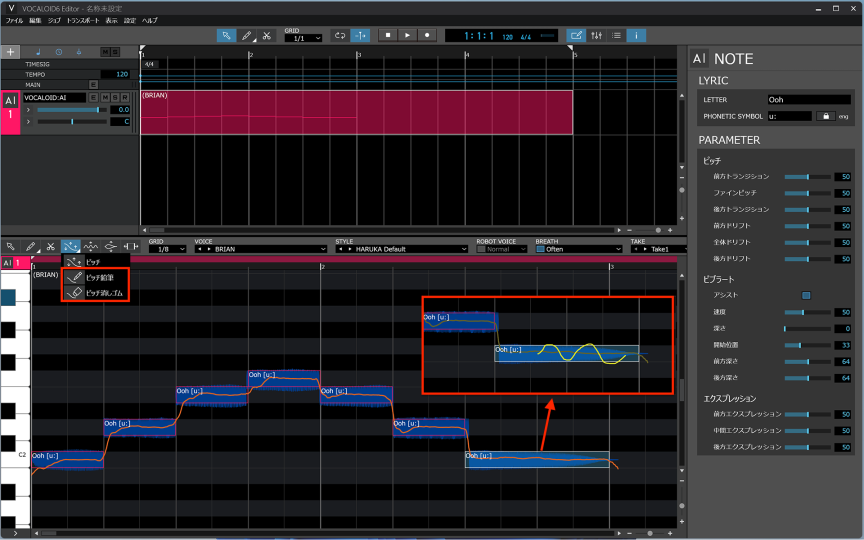Image resolution: width=864 pixels, height=540 pixels.
Task: Select the arrow pointer tool in top toolbar
Action: click(x=226, y=36)
